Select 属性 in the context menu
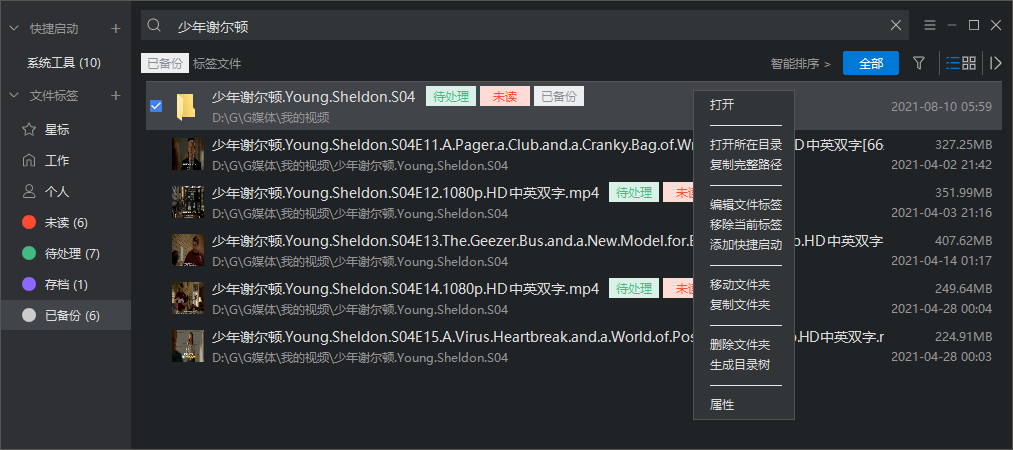Image resolution: width=1013 pixels, height=450 pixels. 722,405
